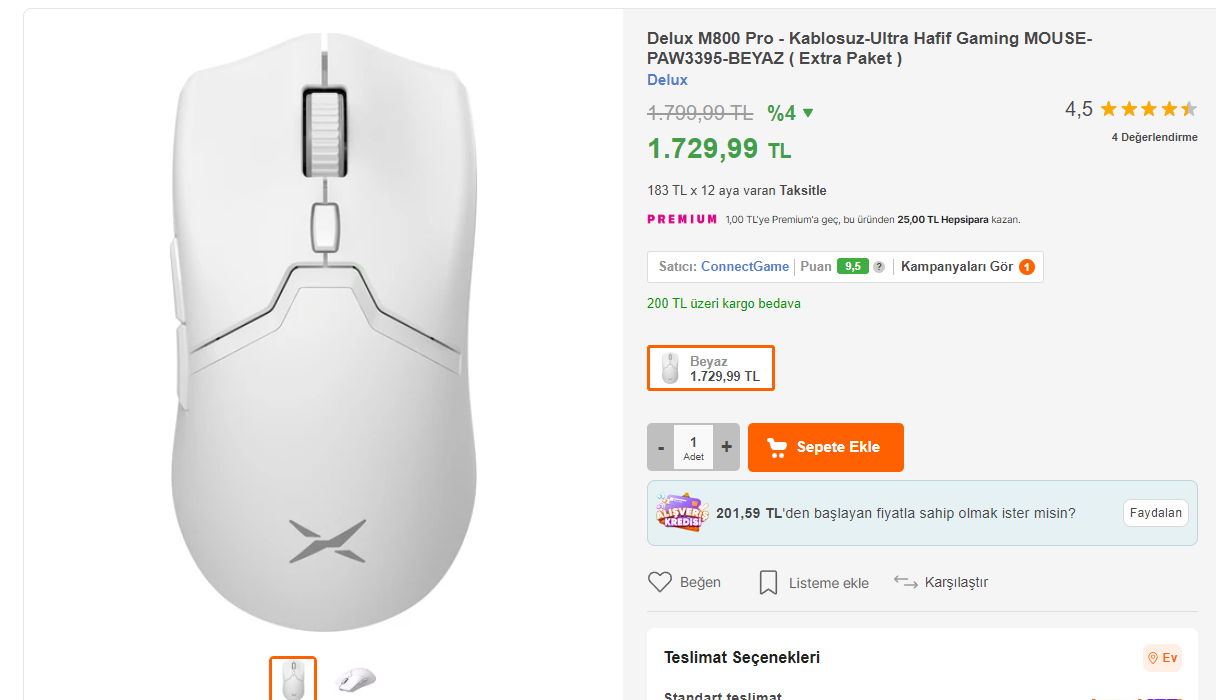Screen dimensions: 1216x700
Task: Click the orange campaign count badge
Action: point(1026,267)
